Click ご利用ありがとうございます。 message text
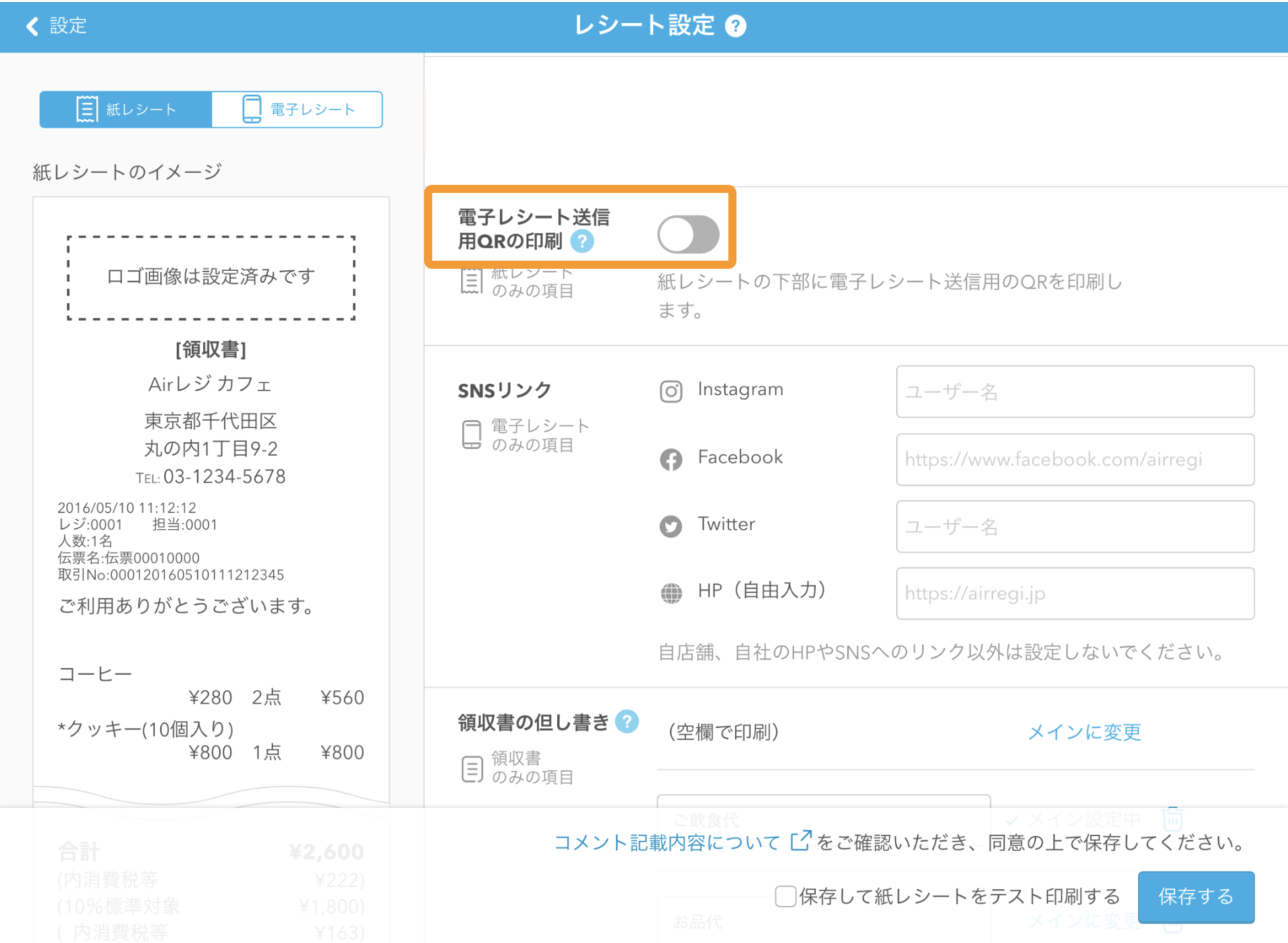1288x943 pixels. pyautogui.click(x=186, y=606)
